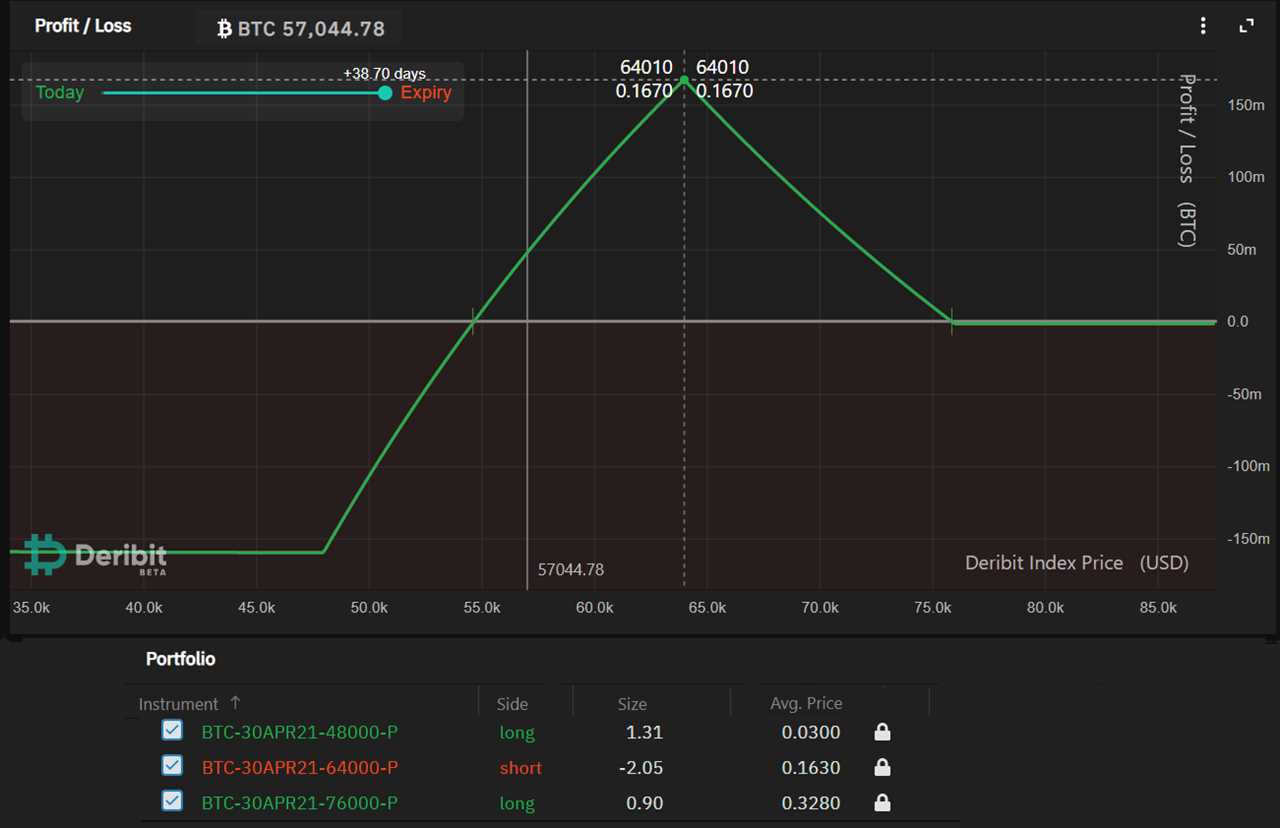Image resolution: width=1280 pixels, height=828 pixels.
Task: Click the 0.0 y-axis tick label
Action: tap(1237, 321)
